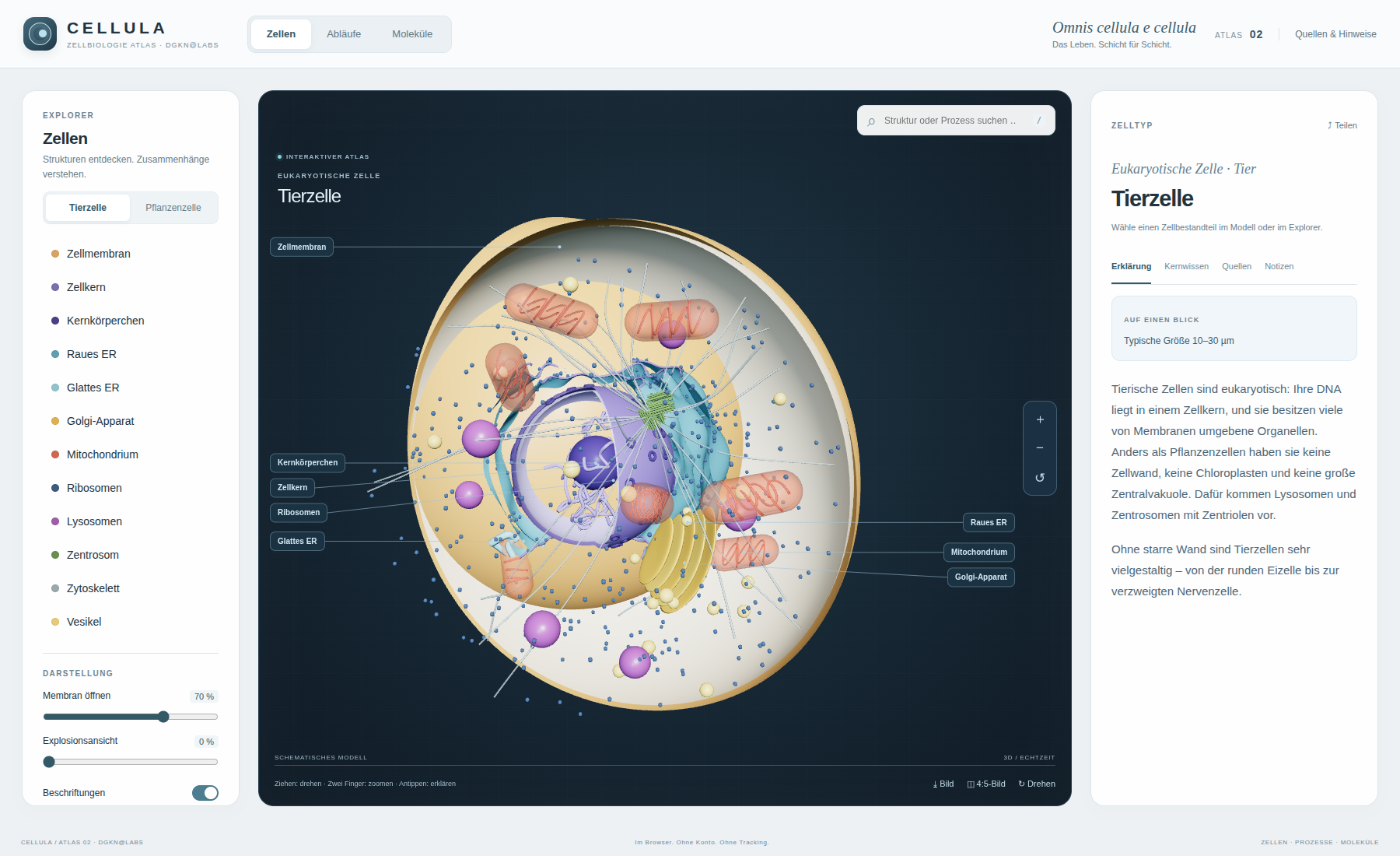Reset the view with the rotate icon

(x=1040, y=477)
